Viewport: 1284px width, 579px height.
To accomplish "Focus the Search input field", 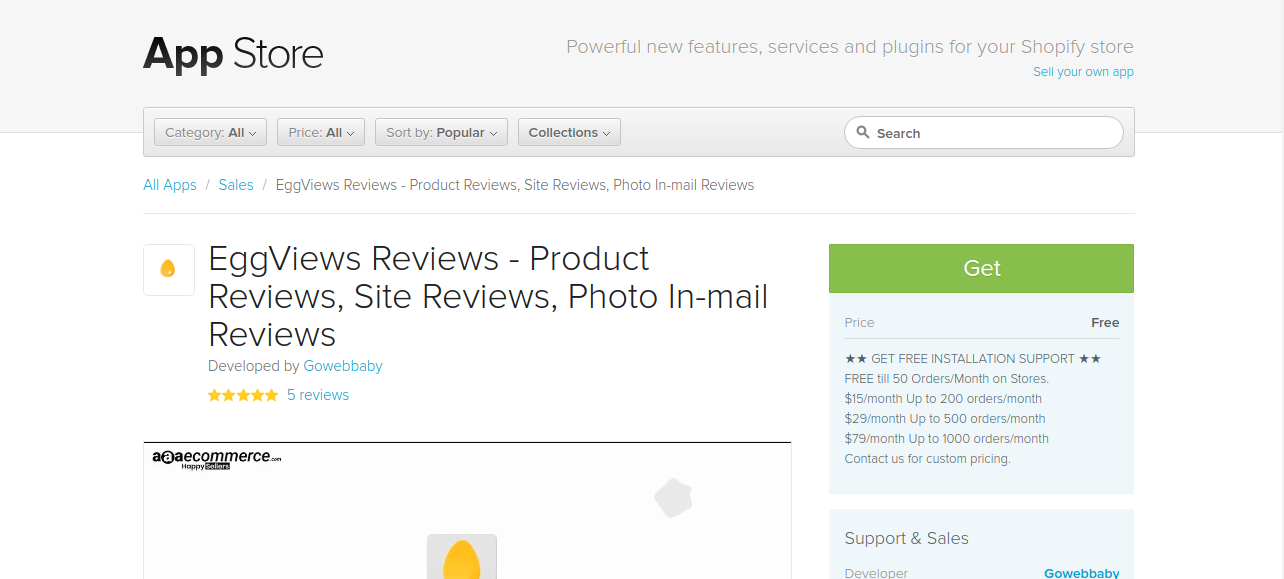I will (x=984, y=133).
